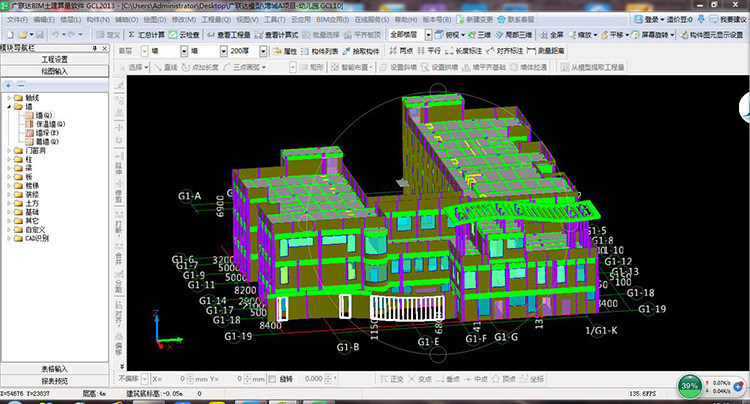Open the 全部楼层 floor display dropdown

(429, 35)
